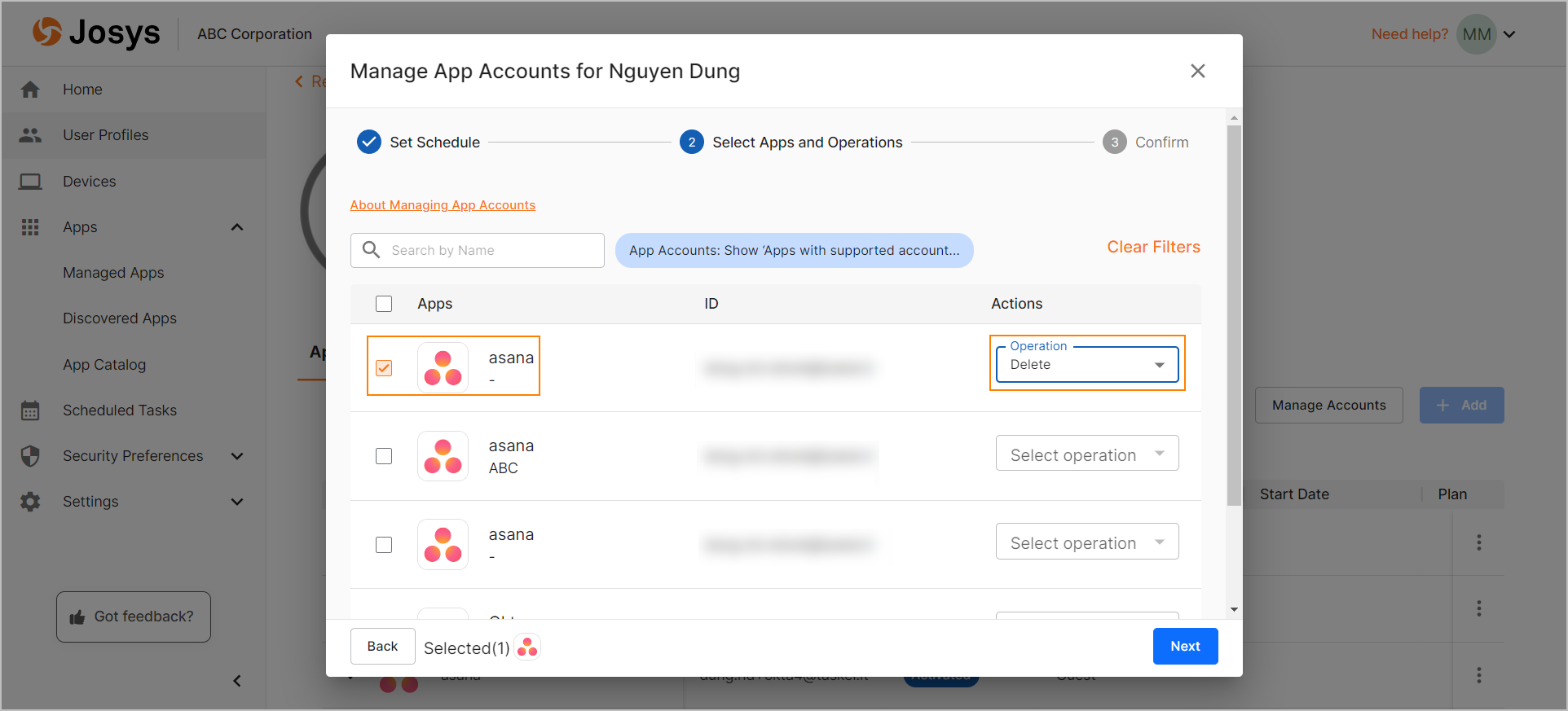
Task: Click the Apps grid icon
Action: [x=30, y=227]
